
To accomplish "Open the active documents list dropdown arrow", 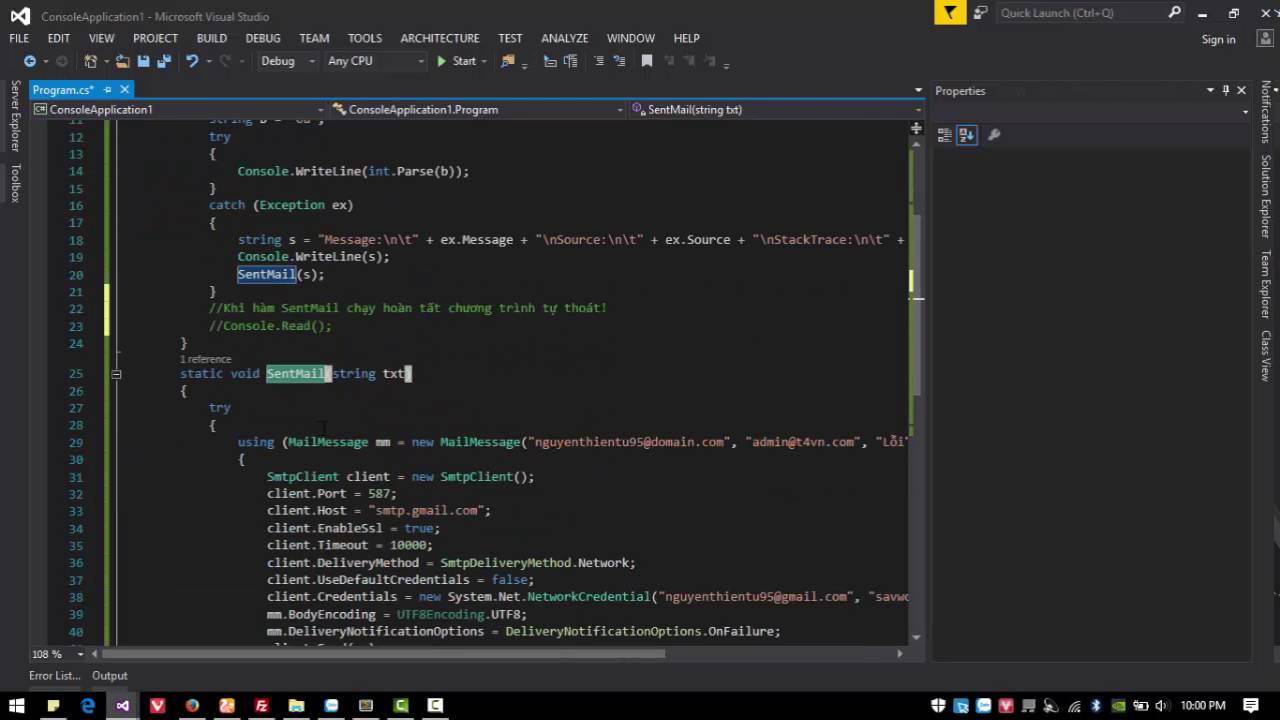I will click(x=918, y=90).
